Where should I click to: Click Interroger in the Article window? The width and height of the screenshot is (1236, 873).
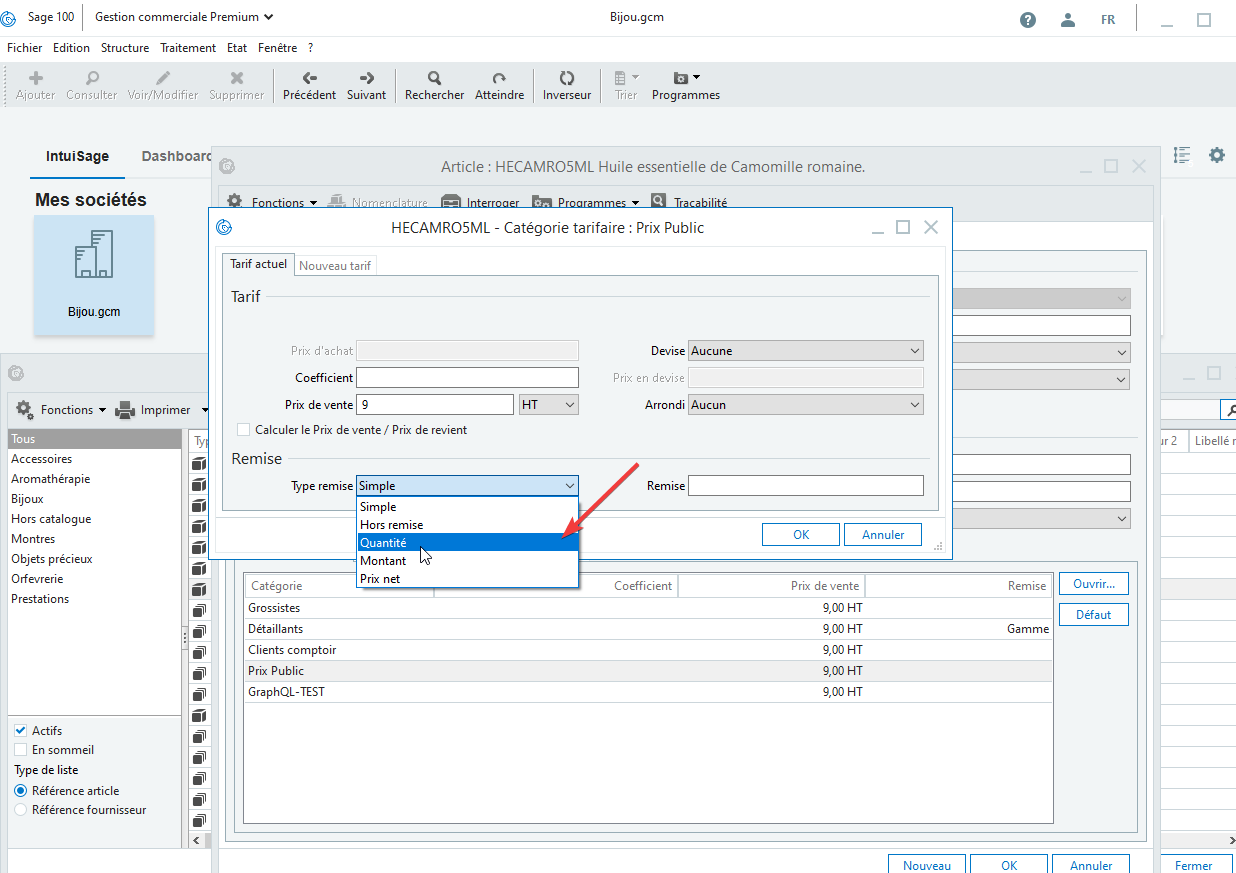(481, 202)
